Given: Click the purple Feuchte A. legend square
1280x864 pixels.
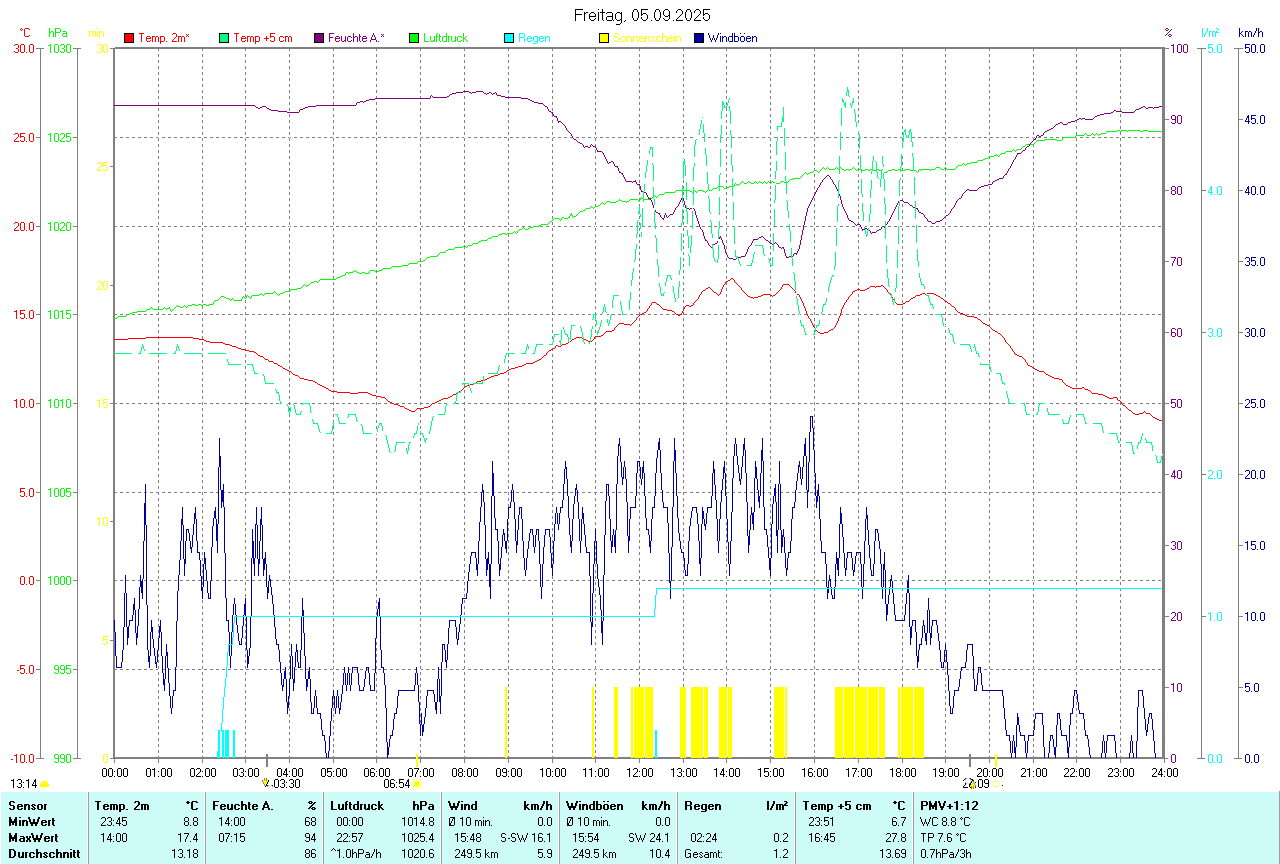Looking at the screenshot, I should [x=319, y=38].
